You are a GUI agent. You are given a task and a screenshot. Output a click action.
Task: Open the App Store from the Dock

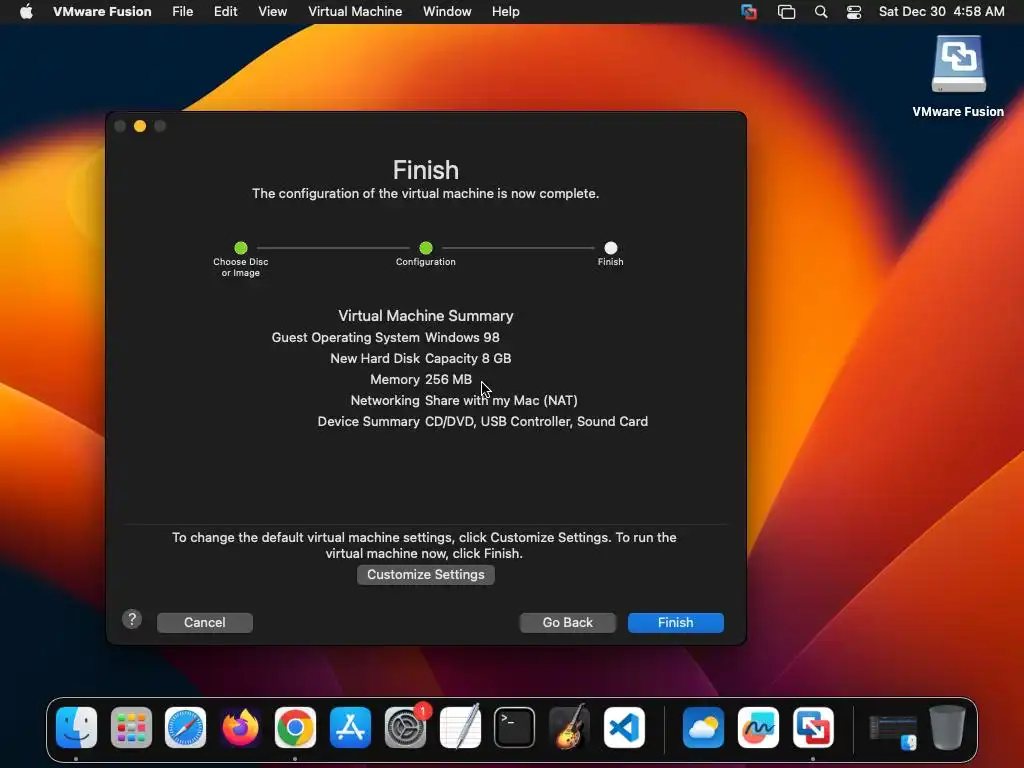(x=350, y=727)
